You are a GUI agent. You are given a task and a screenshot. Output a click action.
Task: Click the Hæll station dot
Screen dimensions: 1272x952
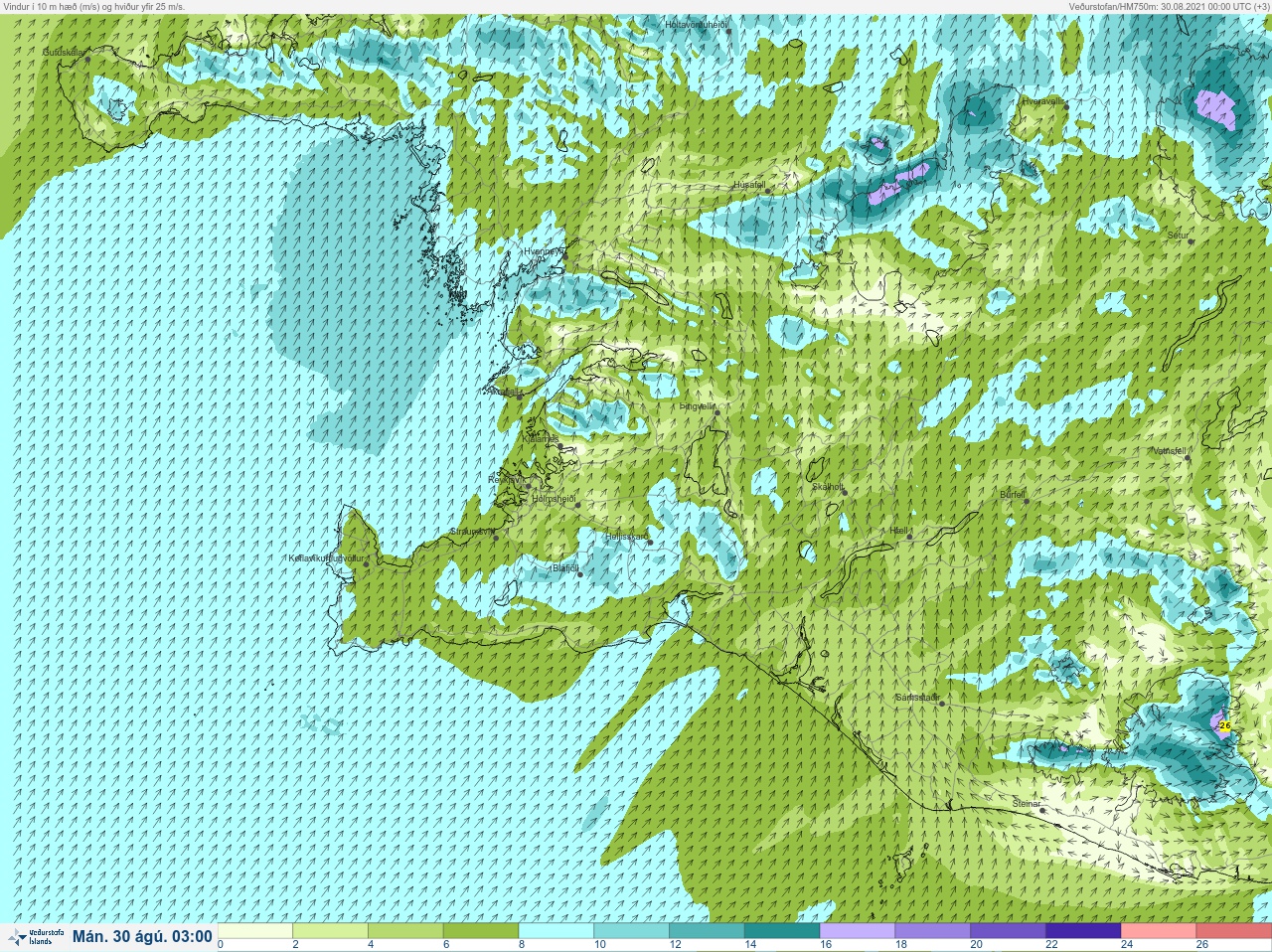tap(909, 537)
